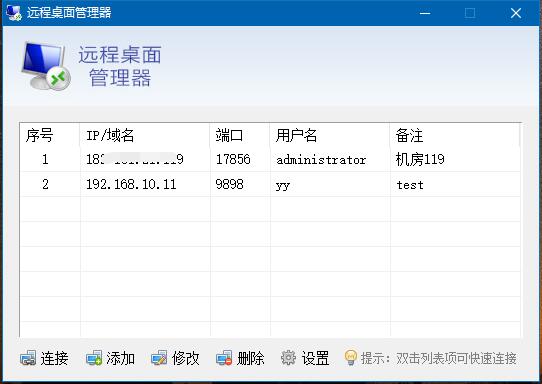The height and width of the screenshot is (384, 542).
Task: Click the 添加 button label
Action: tap(120, 358)
